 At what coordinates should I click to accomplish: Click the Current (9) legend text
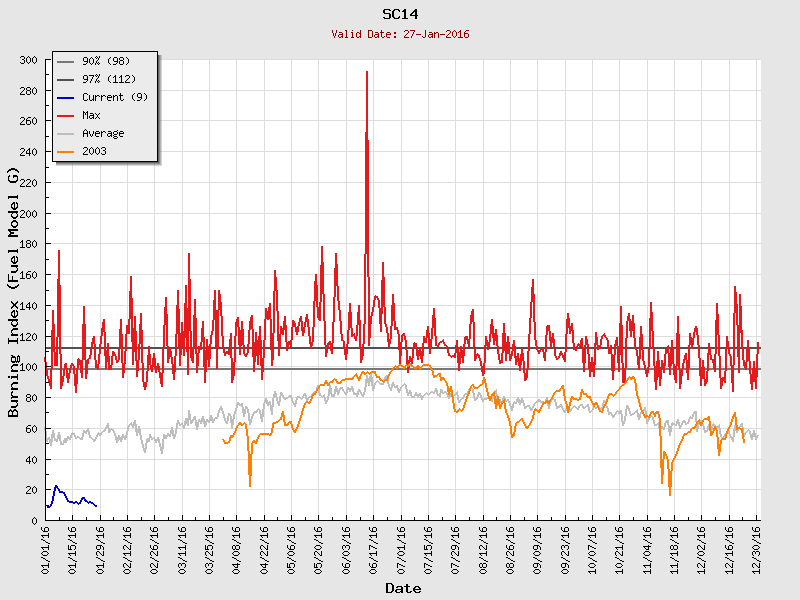click(x=115, y=97)
